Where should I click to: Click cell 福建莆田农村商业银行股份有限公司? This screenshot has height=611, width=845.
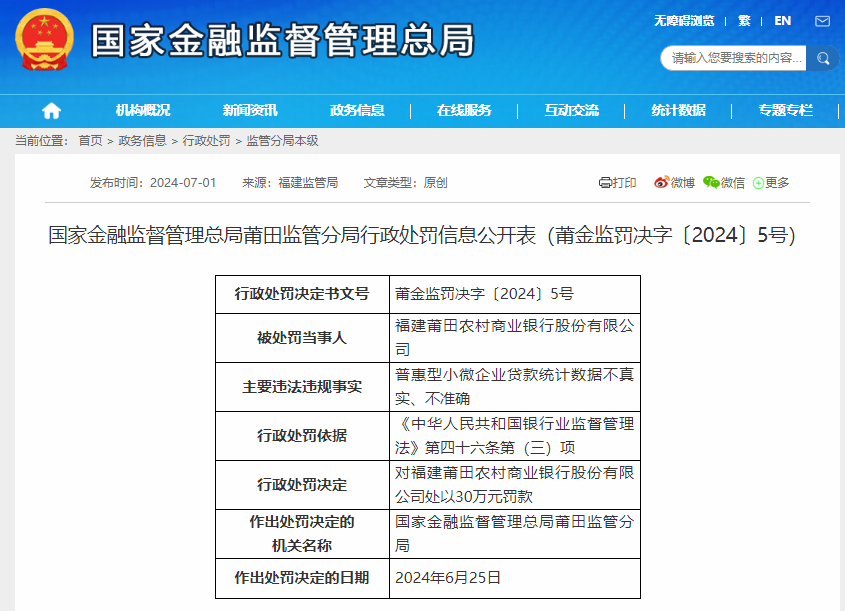coord(515,338)
